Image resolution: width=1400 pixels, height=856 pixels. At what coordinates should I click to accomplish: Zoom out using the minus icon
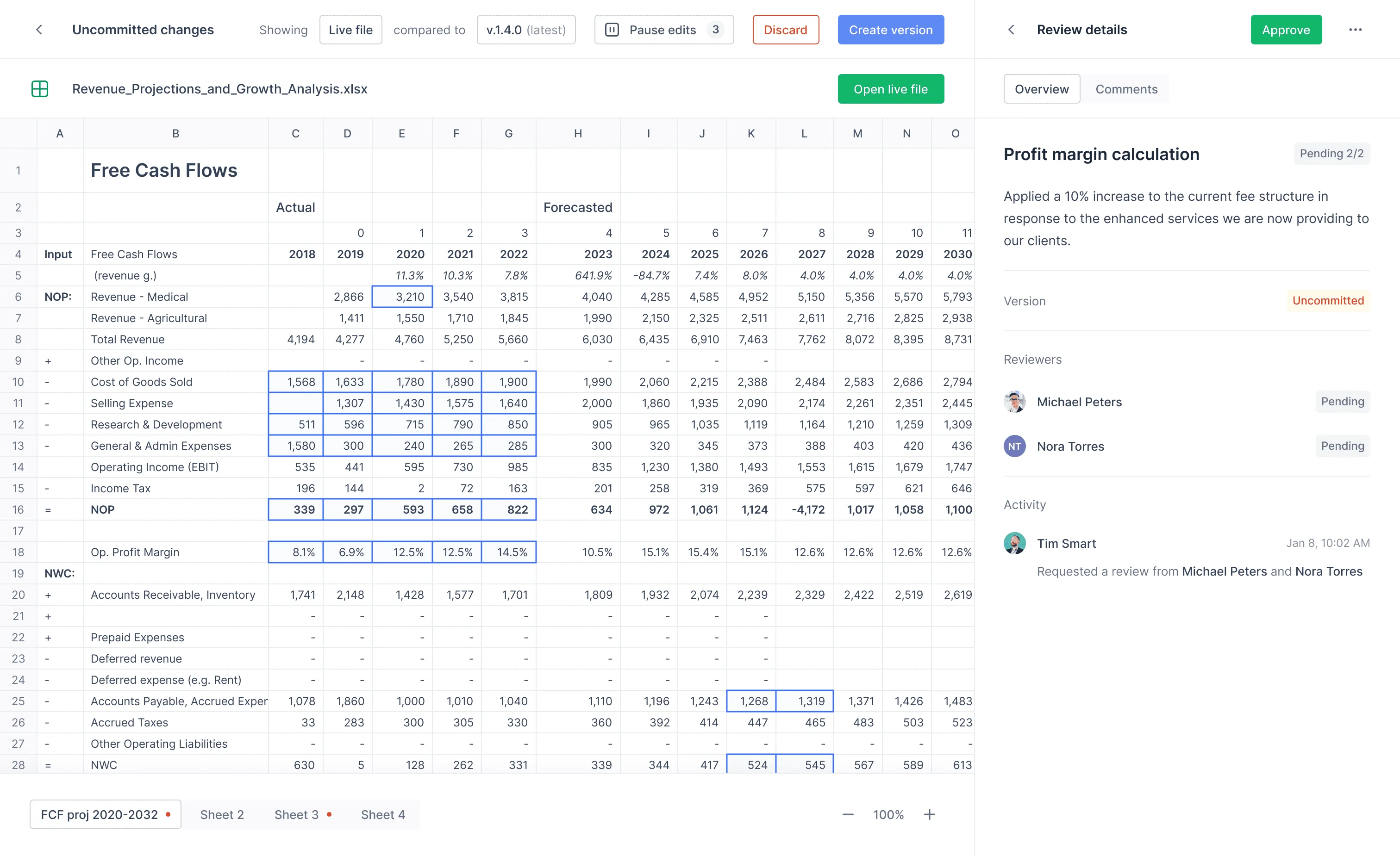(847, 814)
